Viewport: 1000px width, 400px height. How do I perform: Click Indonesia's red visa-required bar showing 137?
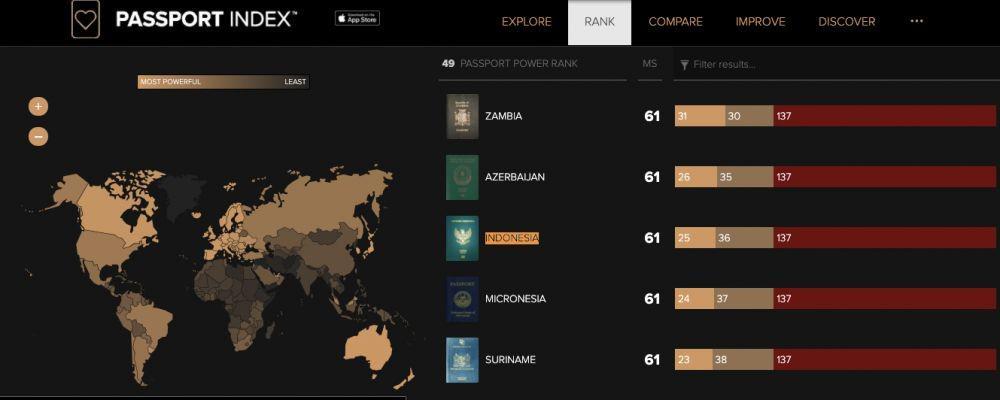pos(885,238)
